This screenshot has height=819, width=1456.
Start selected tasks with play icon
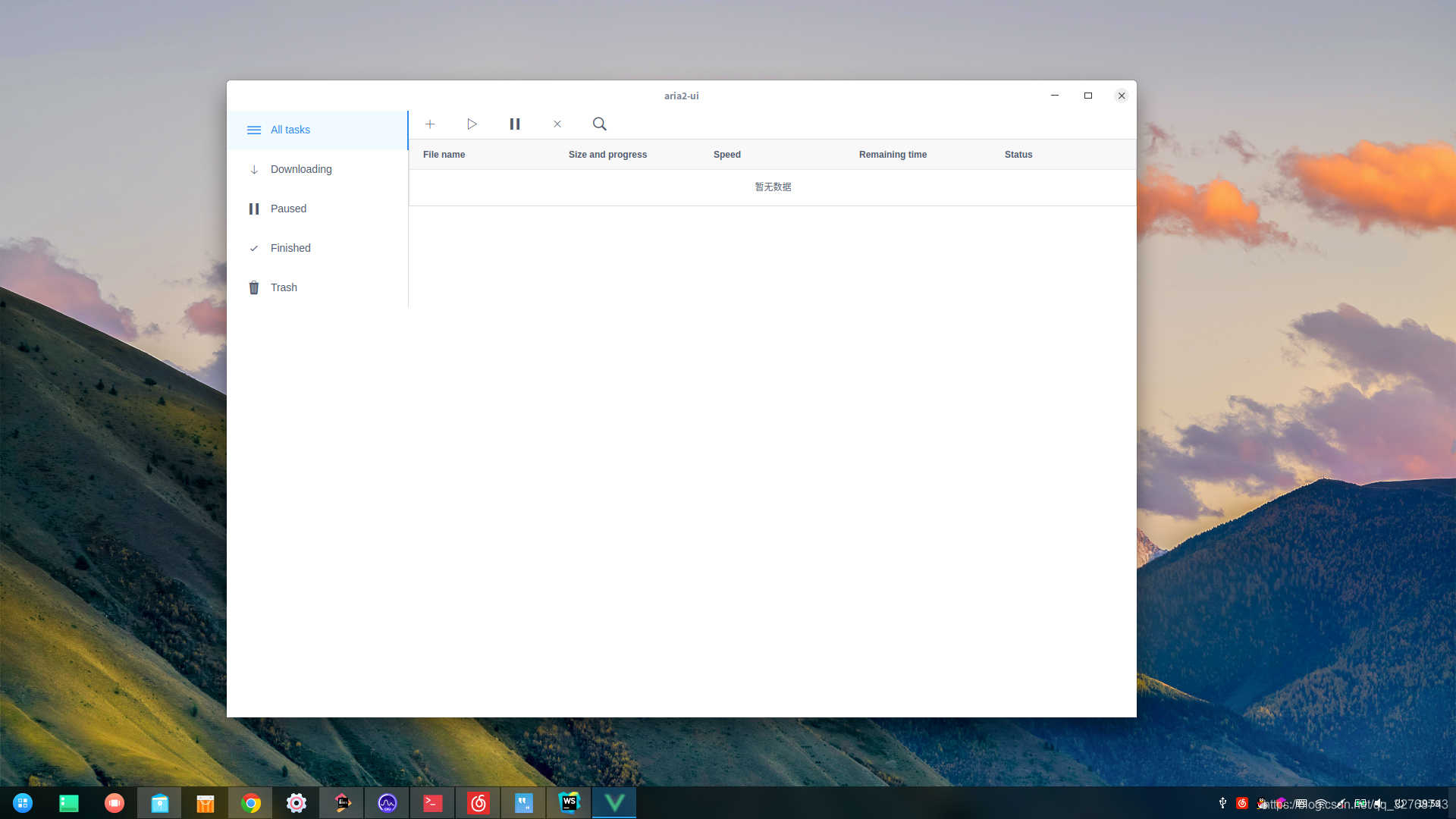[x=472, y=124]
